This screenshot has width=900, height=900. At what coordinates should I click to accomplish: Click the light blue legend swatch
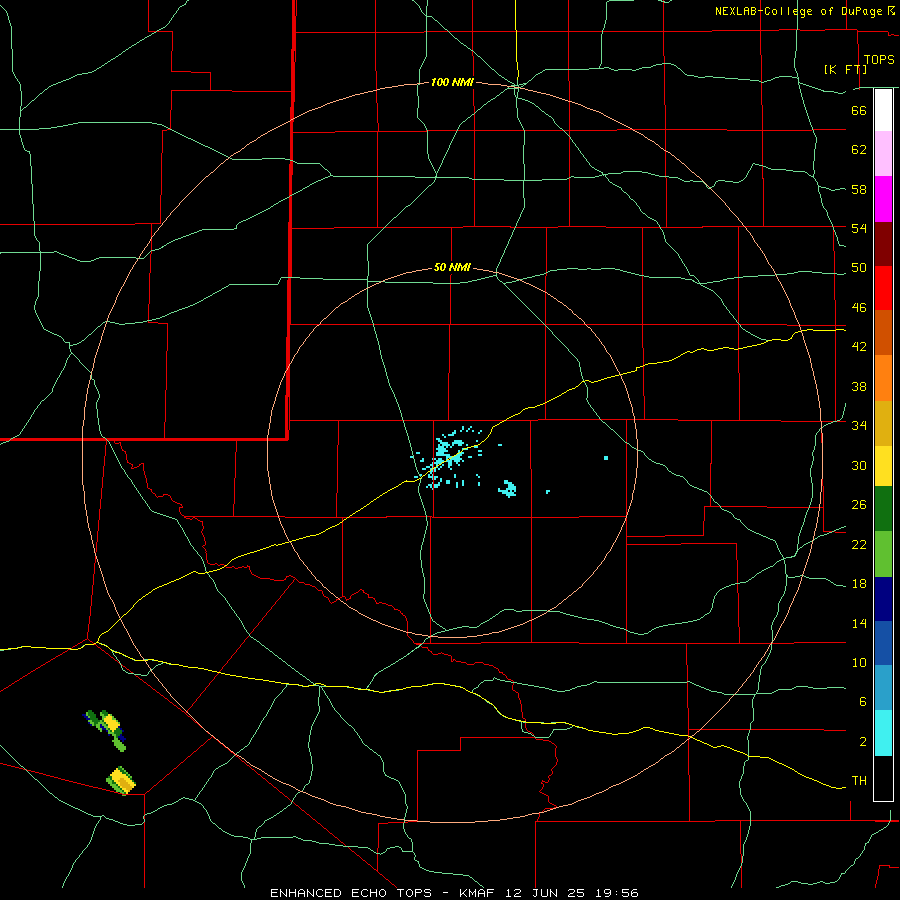883,688
